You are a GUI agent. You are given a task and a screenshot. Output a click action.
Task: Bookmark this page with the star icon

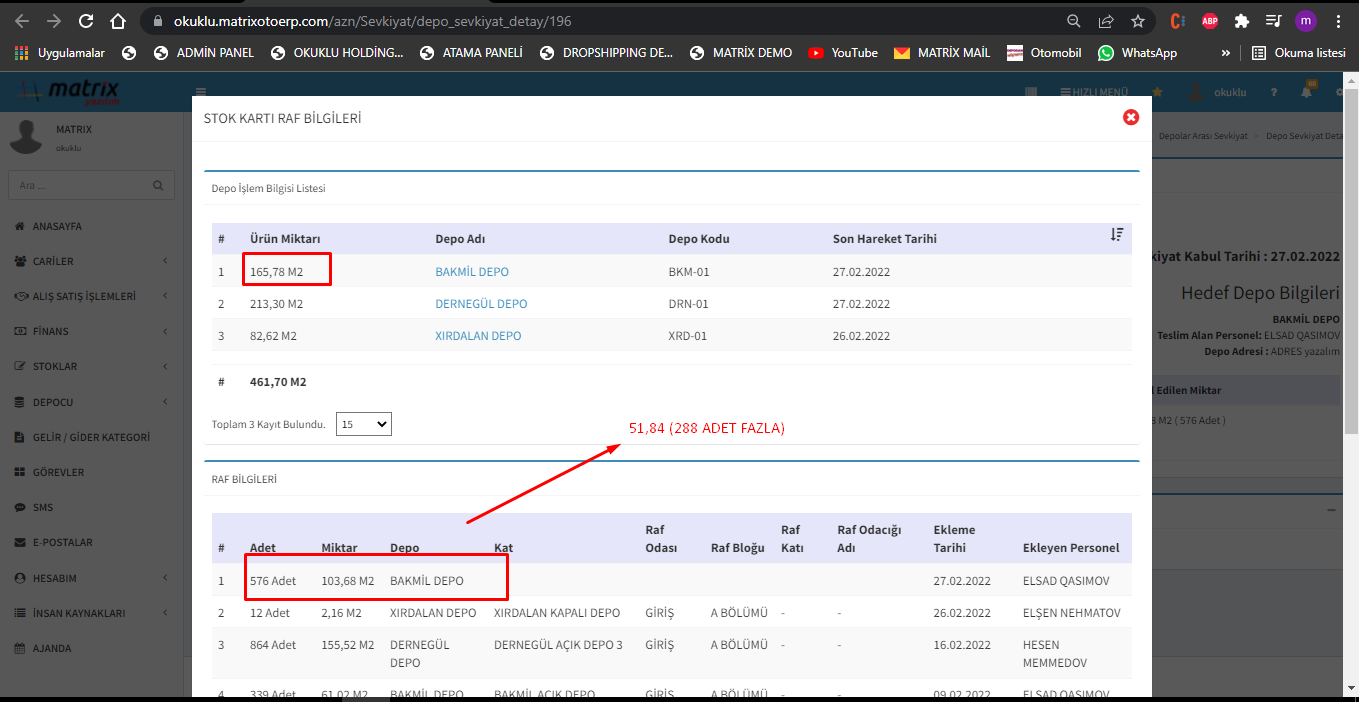tap(1138, 21)
